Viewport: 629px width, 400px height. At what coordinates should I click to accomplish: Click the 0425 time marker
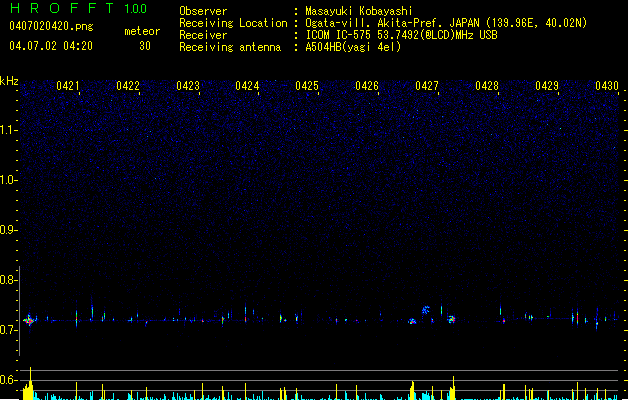(307, 86)
